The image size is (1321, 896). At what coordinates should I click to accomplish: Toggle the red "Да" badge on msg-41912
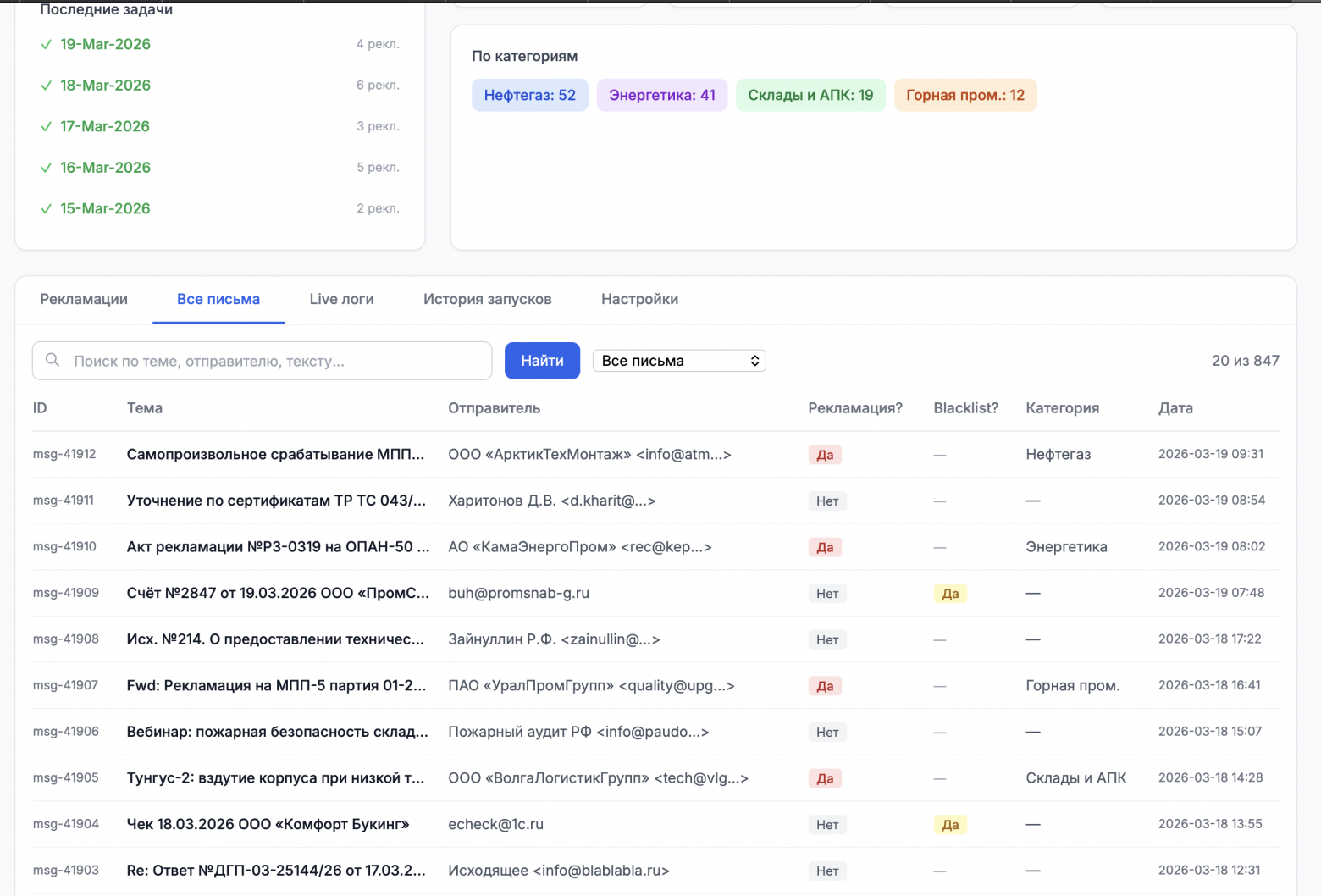(x=825, y=455)
